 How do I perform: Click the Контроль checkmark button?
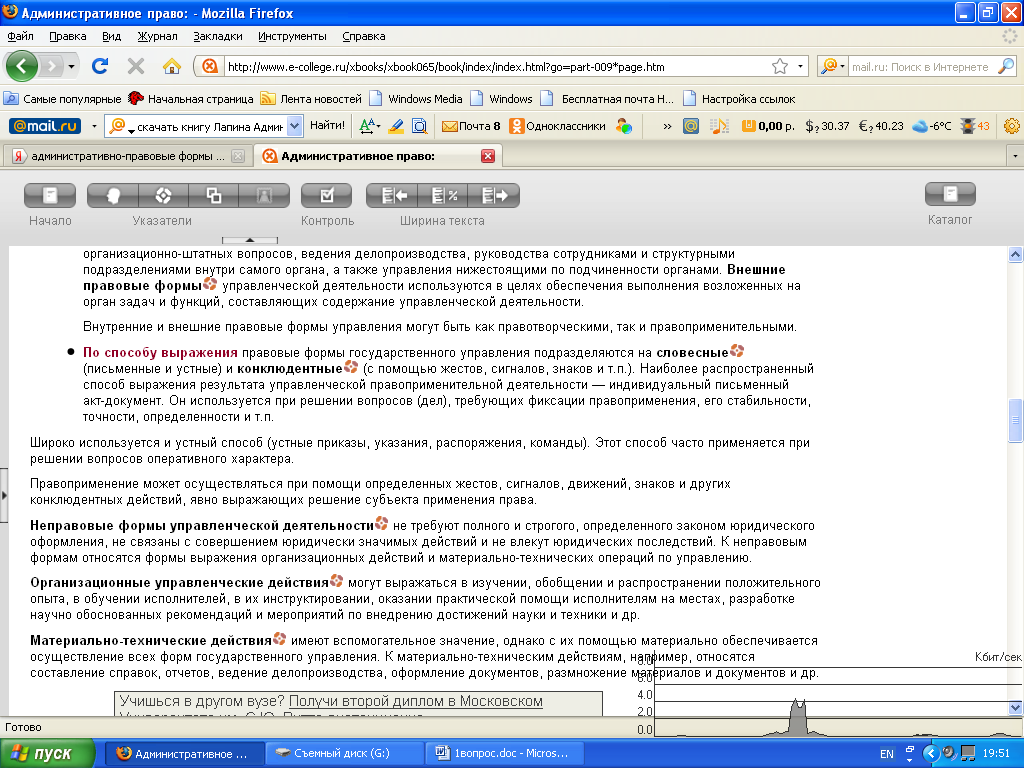[327, 195]
